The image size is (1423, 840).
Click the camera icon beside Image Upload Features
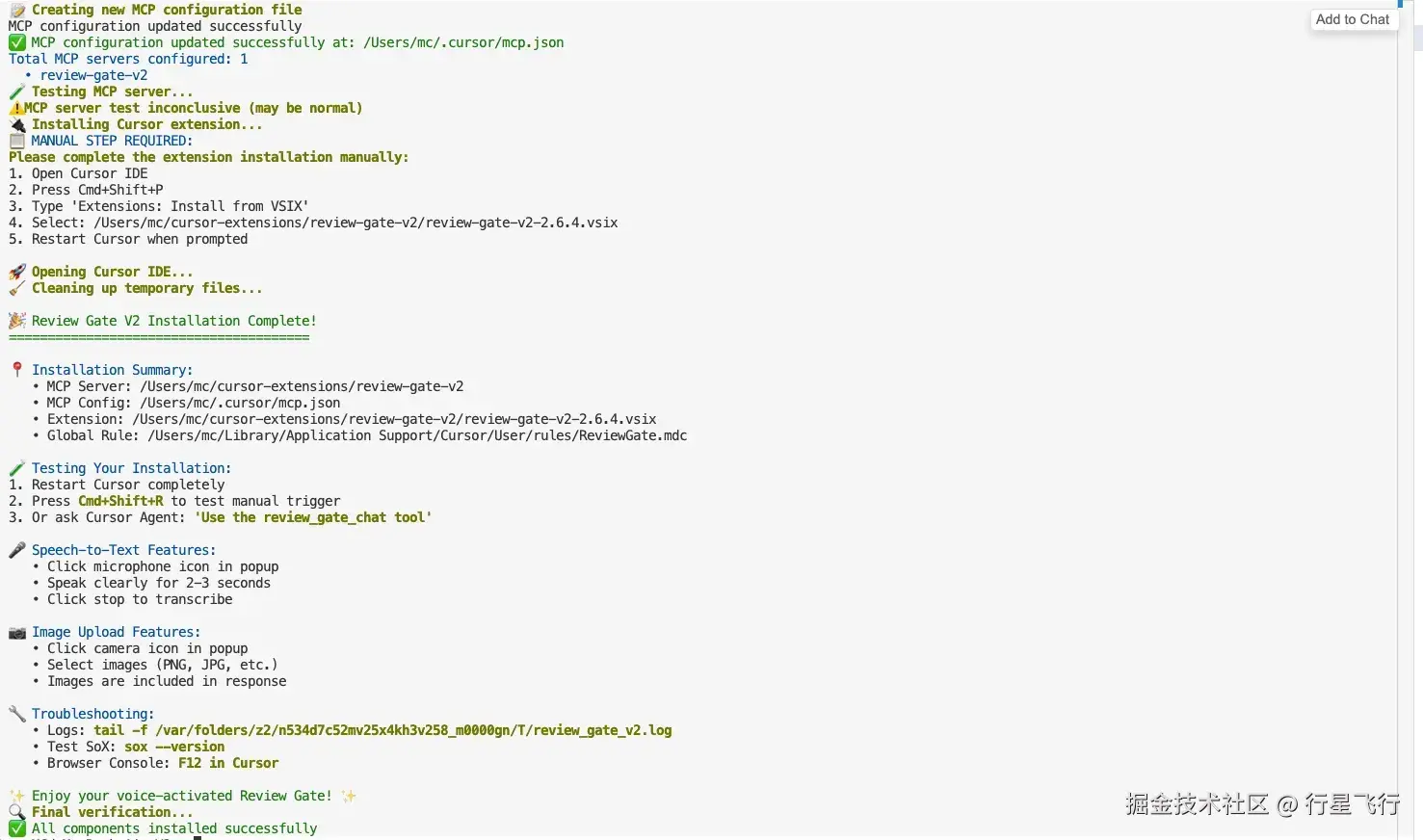coord(17,632)
